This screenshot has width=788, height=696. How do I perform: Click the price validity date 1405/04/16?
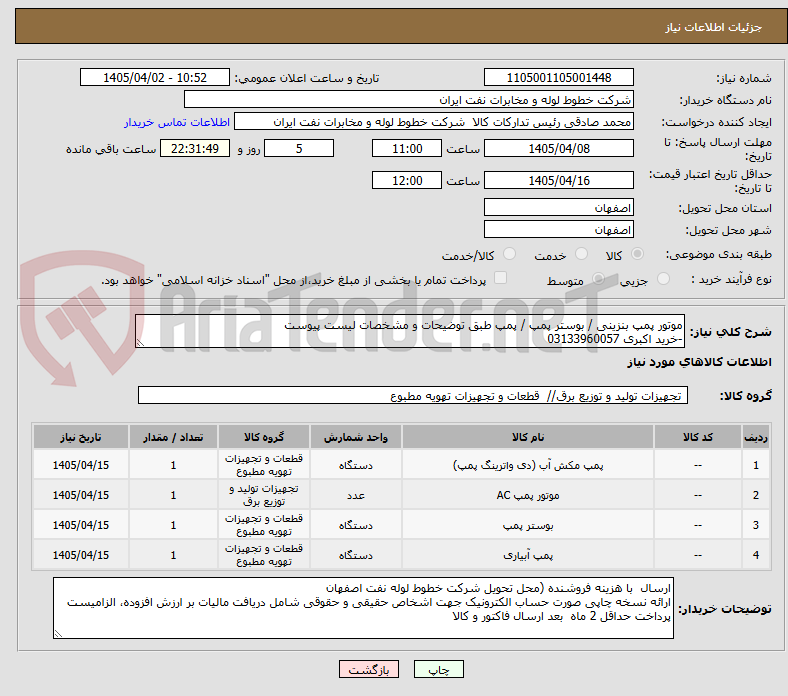(x=559, y=180)
